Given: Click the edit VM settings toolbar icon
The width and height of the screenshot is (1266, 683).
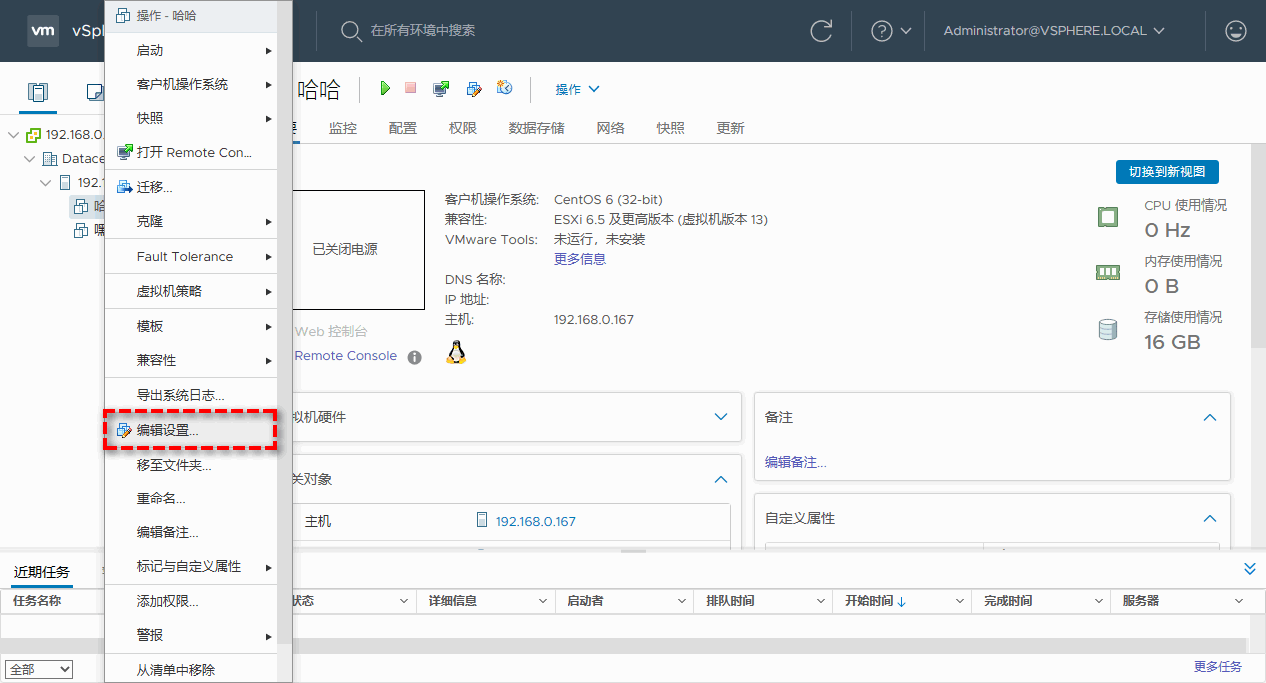Looking at the screenshot, I should (x=474, y=89).
